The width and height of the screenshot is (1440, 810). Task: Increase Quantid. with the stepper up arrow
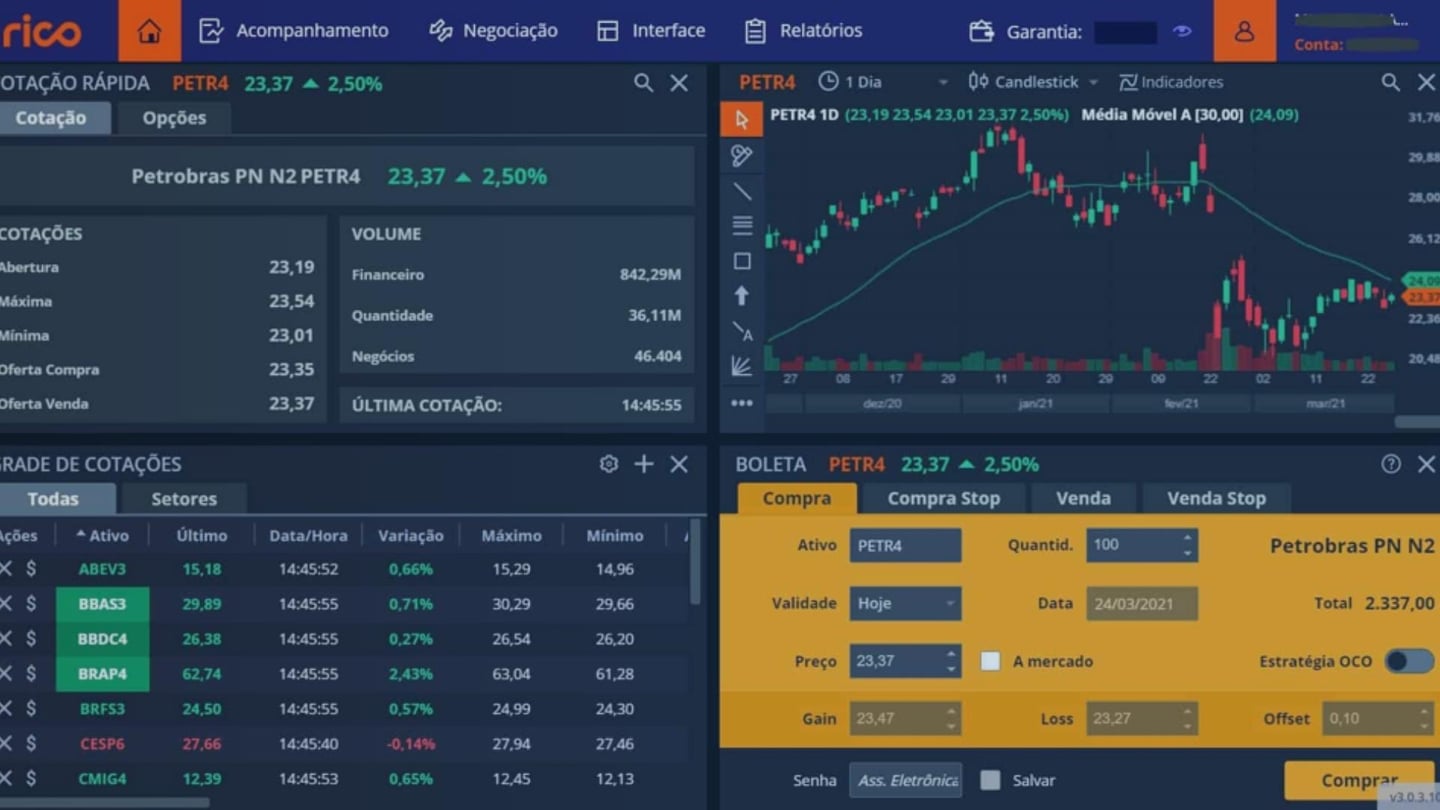(x=1186, y=538)
